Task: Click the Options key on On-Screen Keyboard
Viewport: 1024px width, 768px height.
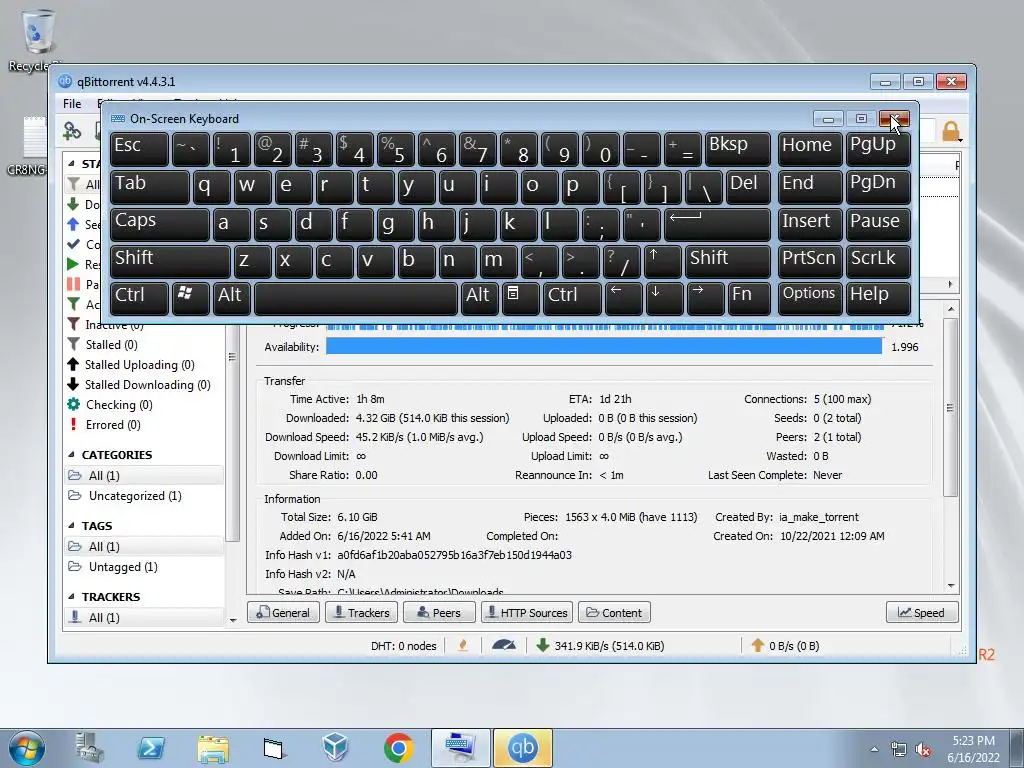Action: pos(810,298)
